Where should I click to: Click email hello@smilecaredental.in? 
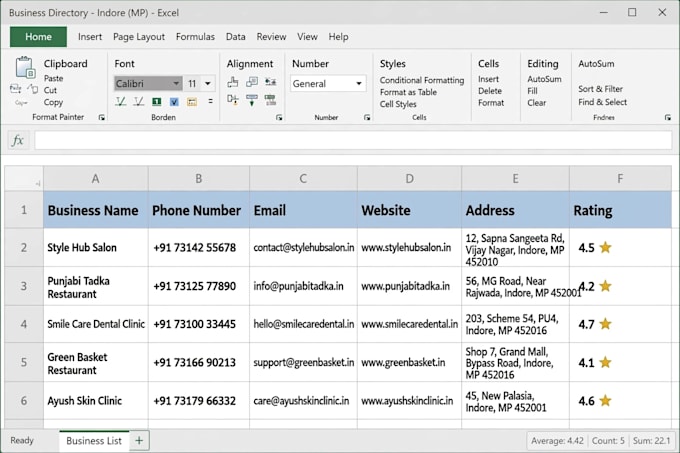[x=304, y=324]
